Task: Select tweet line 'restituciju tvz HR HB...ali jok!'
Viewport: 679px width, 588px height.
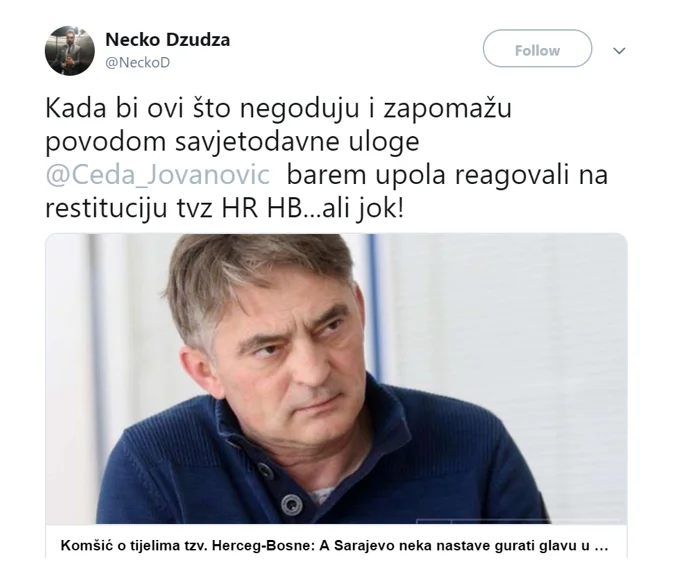Action: coord(224,208)
